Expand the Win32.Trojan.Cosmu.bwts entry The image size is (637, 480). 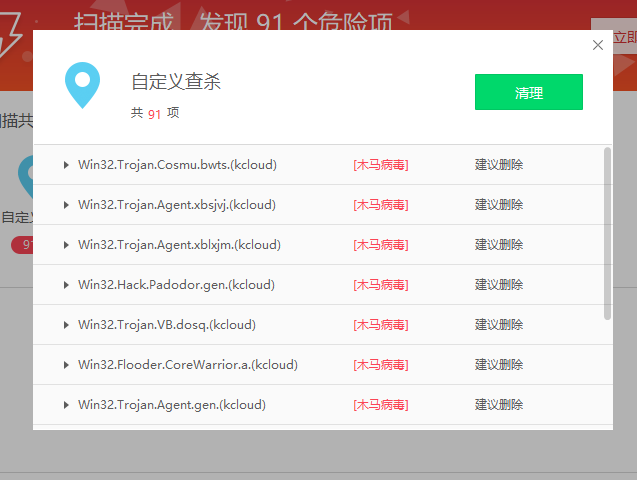66,165
